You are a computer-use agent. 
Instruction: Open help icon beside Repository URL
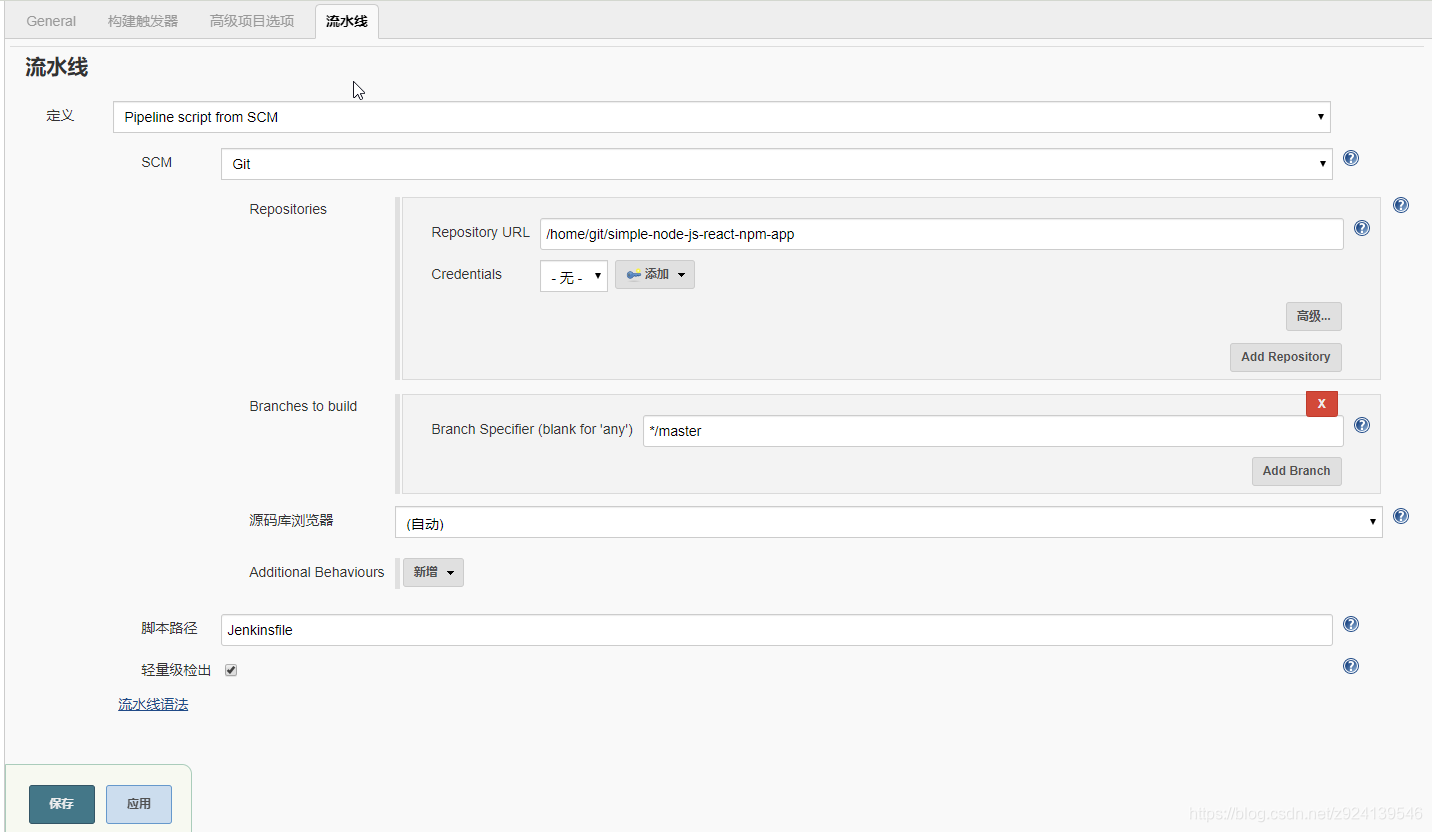point(1362,228)
